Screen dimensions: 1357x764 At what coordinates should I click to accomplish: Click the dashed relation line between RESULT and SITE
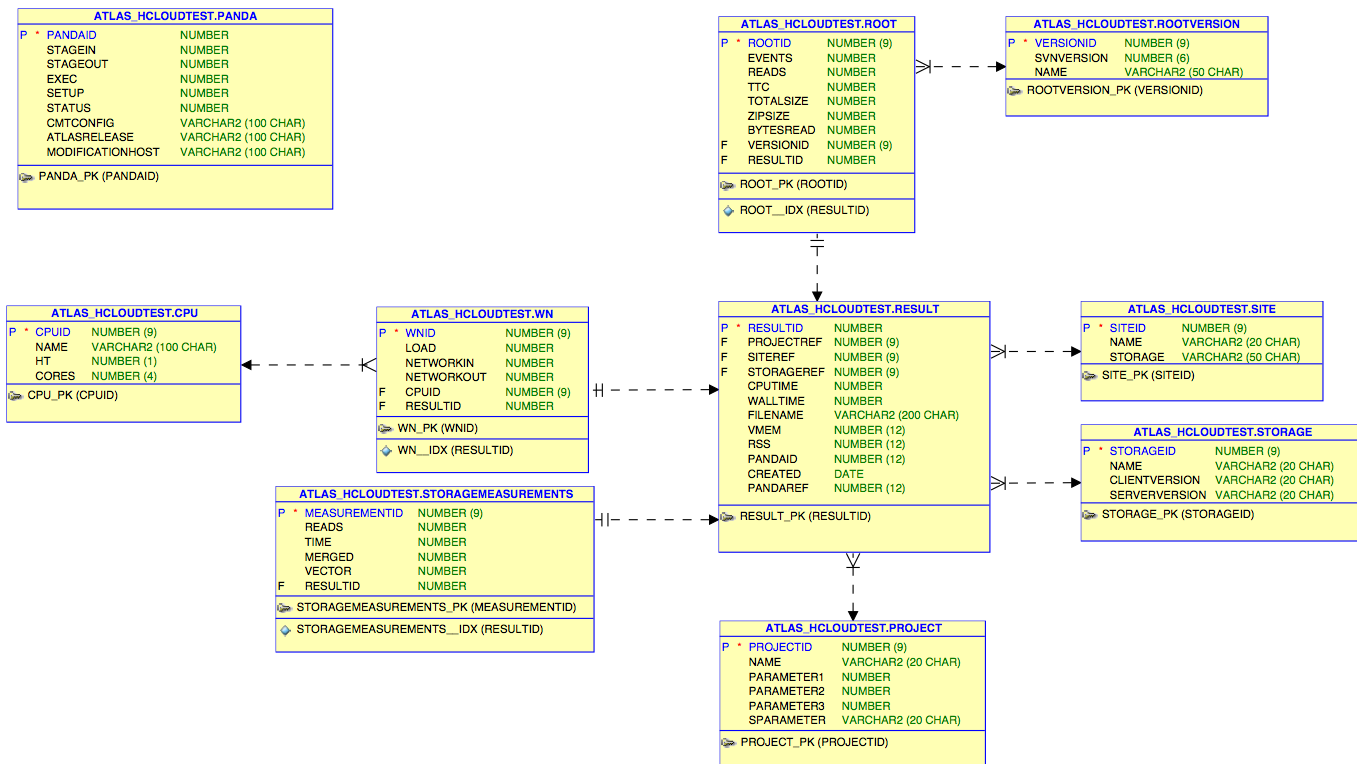(1036, 352)
